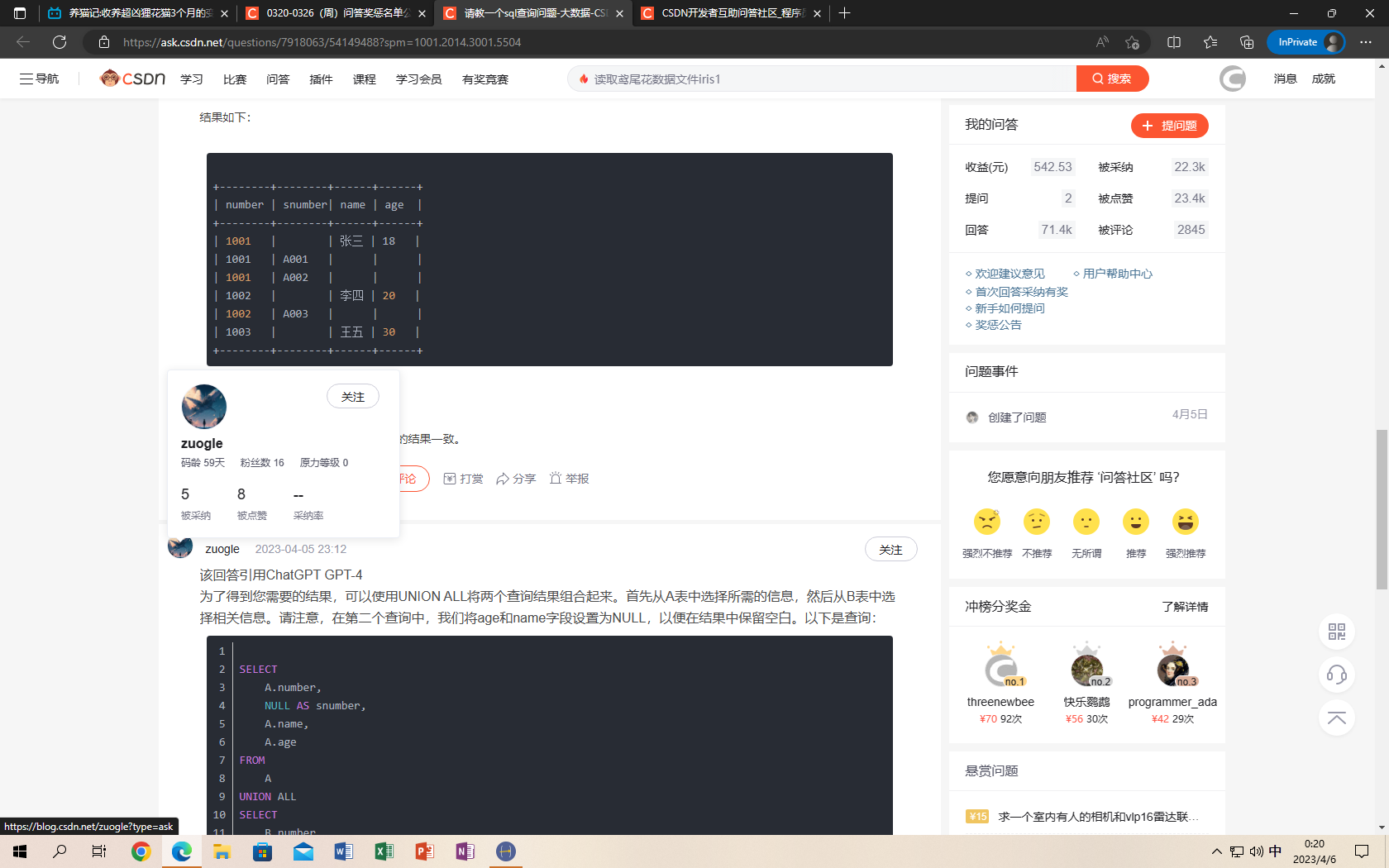Click the InPrivate profile button
The image size is (1389, 868).
click(x=1306, y=42)
